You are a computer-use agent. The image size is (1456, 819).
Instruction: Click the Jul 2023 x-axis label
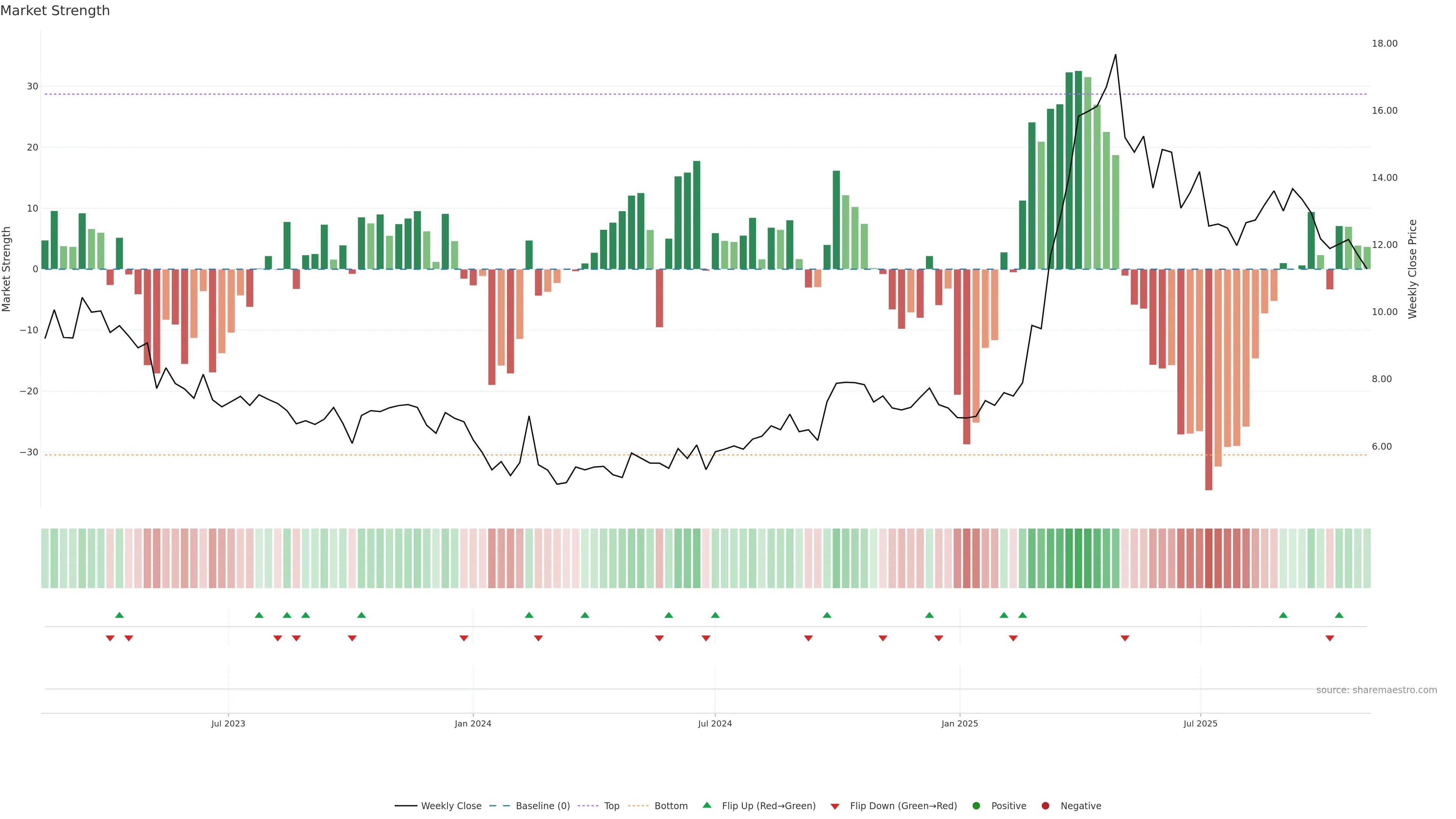tap(228, 723)
